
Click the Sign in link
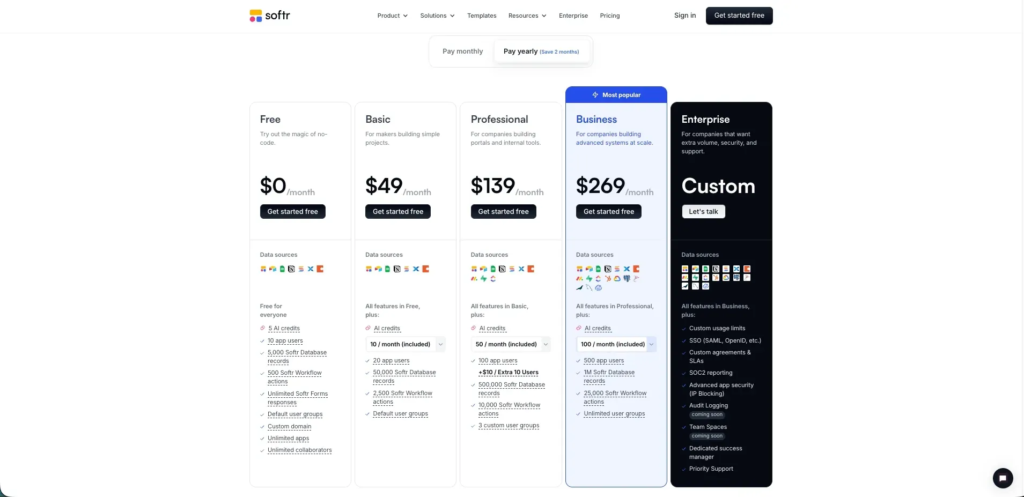(685, 16)
